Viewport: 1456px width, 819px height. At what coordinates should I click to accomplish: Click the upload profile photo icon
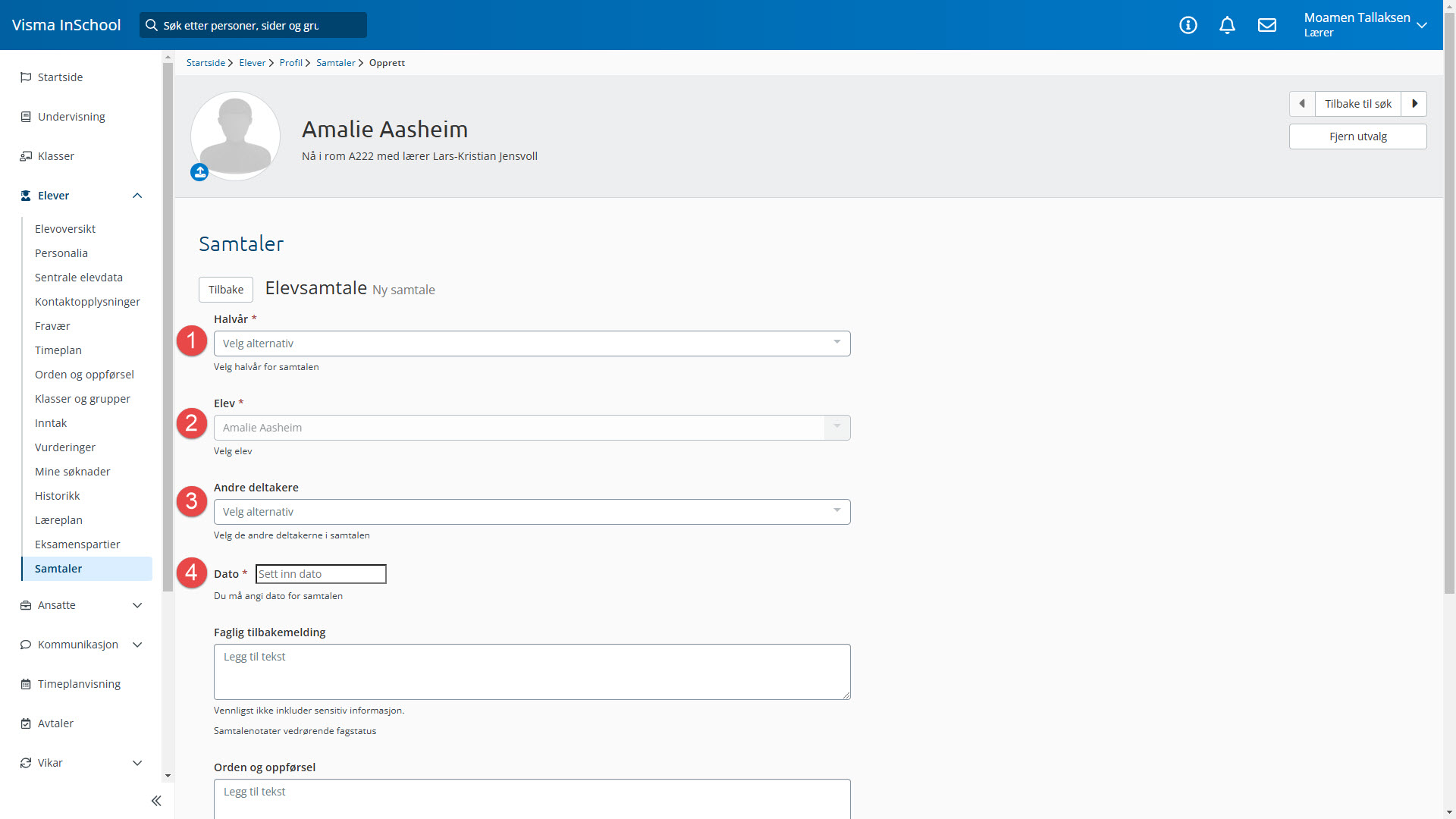(199, 173)
